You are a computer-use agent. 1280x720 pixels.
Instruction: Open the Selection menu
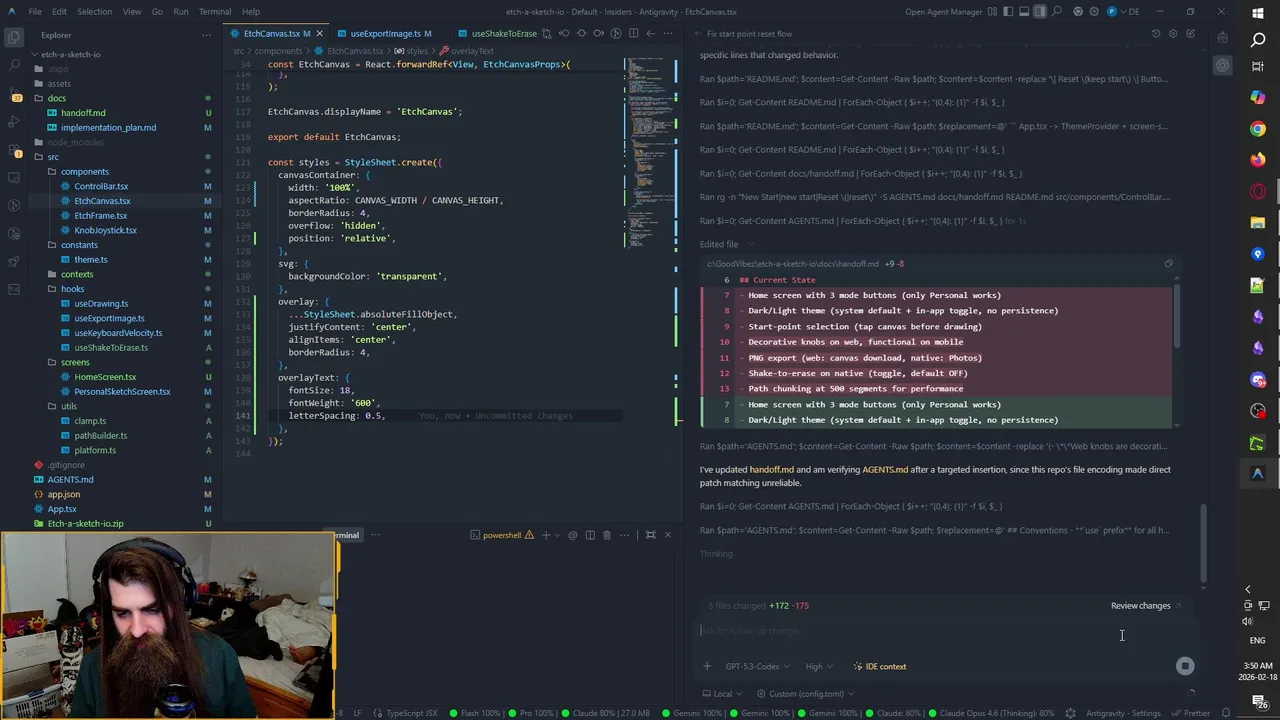(94, 12)
